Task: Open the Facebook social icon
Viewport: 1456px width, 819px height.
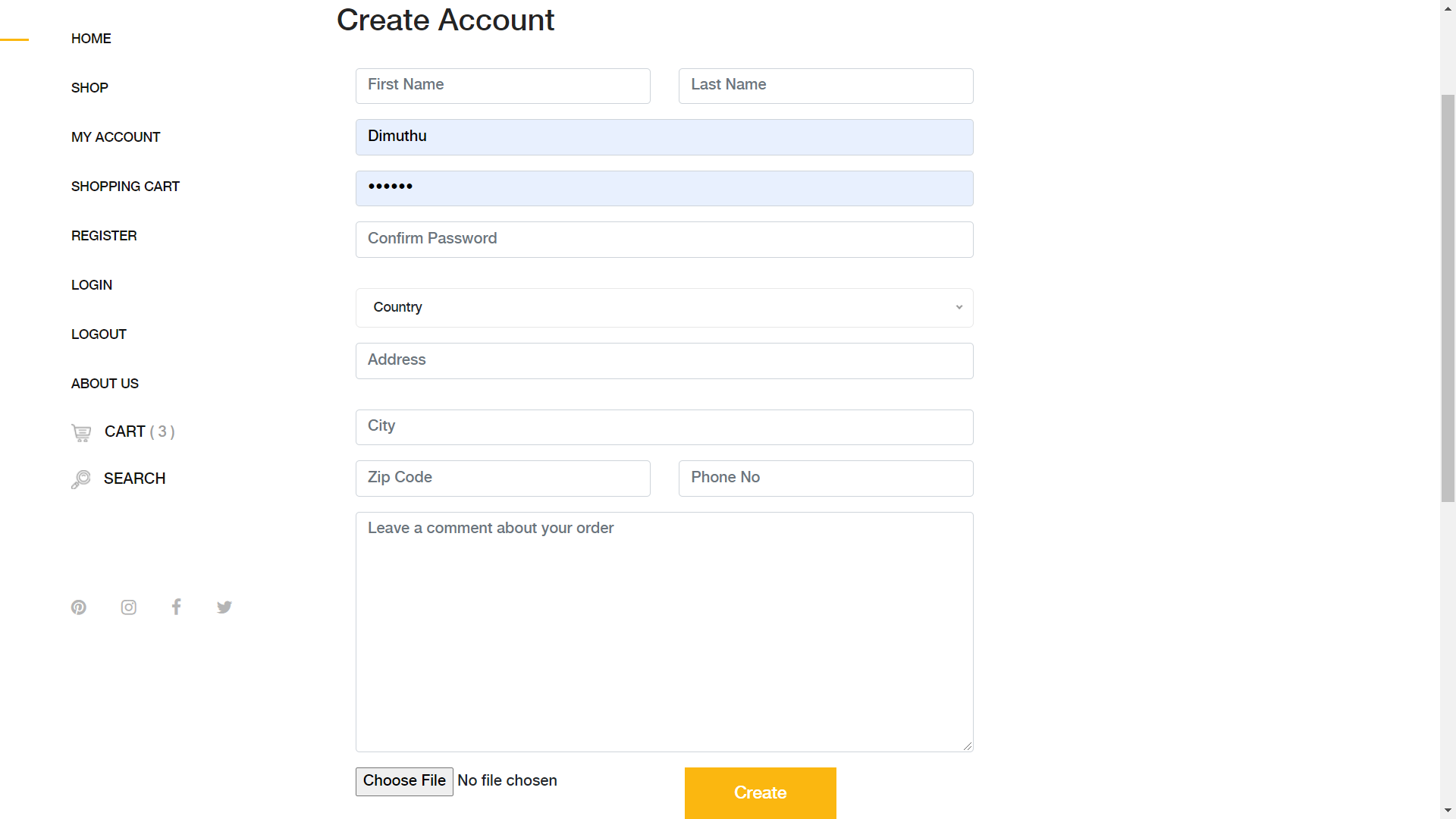Action: tap(176, 607)
